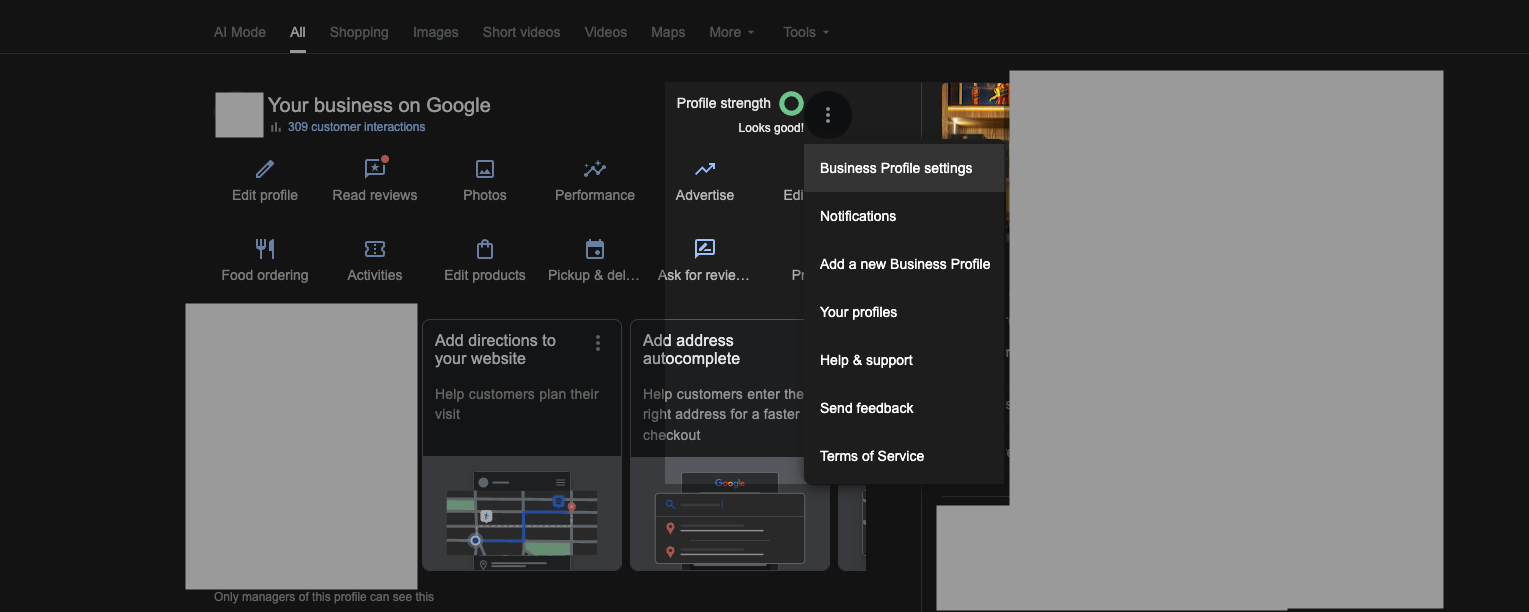Click the Profile strength indicator circle
1529x612 pixels.
[790, 103]
